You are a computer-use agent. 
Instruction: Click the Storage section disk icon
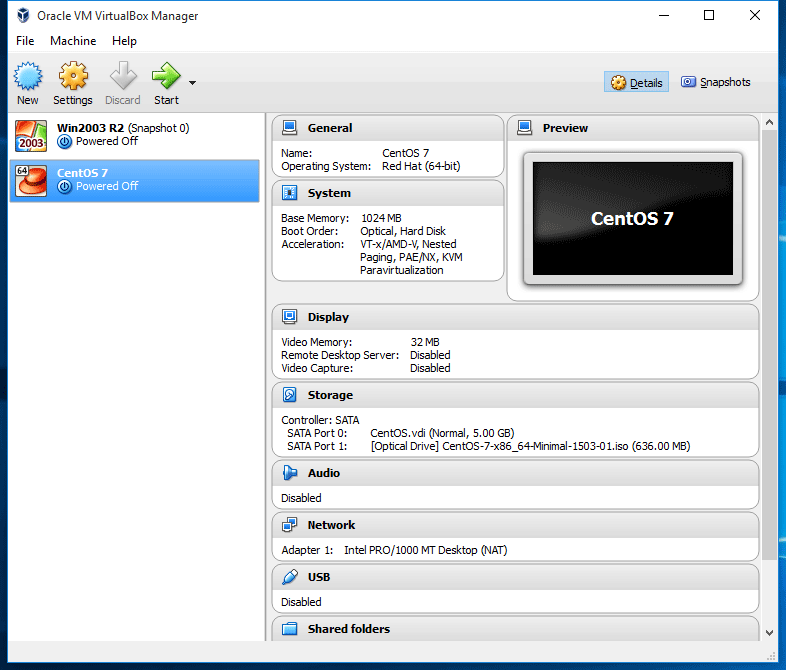(290, 395)
